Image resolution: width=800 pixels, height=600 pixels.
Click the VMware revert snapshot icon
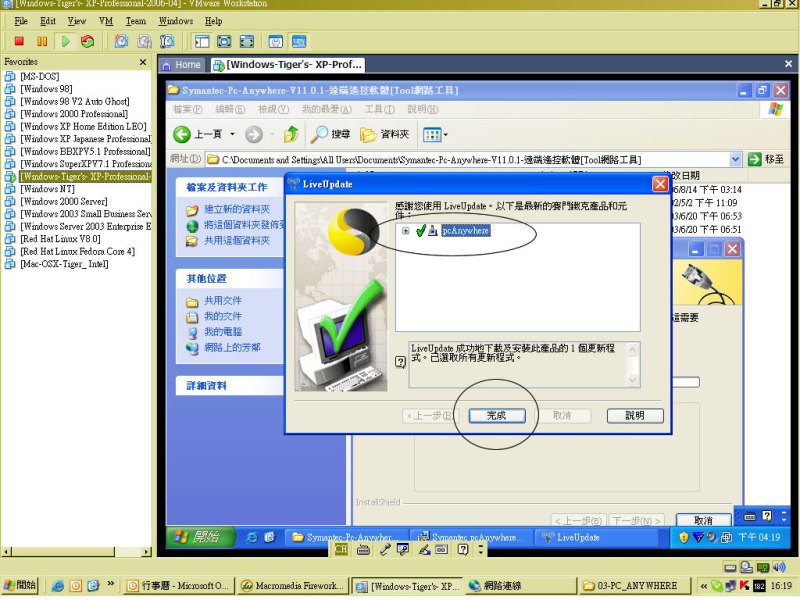pos(144,41)
